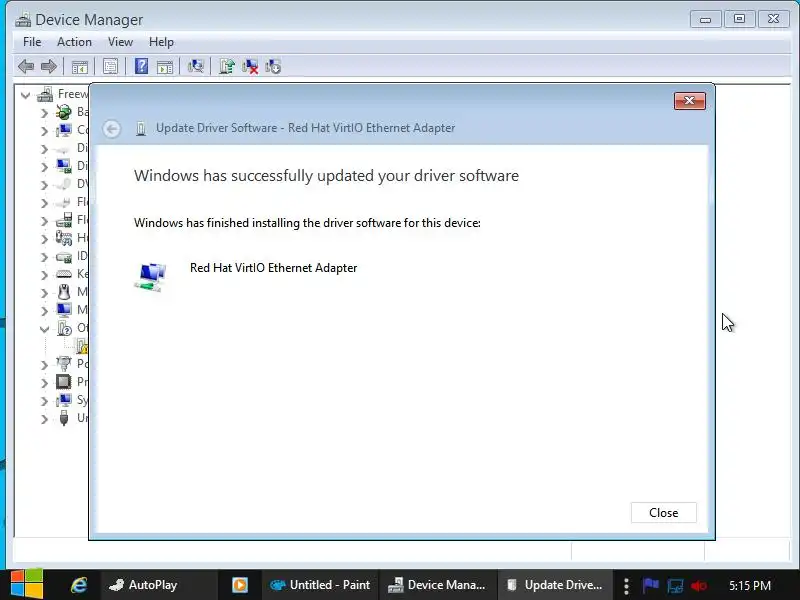Viewport: 800px width, 600px height.
Task: Minimize the Device Manager window
Action: (706, 19)
